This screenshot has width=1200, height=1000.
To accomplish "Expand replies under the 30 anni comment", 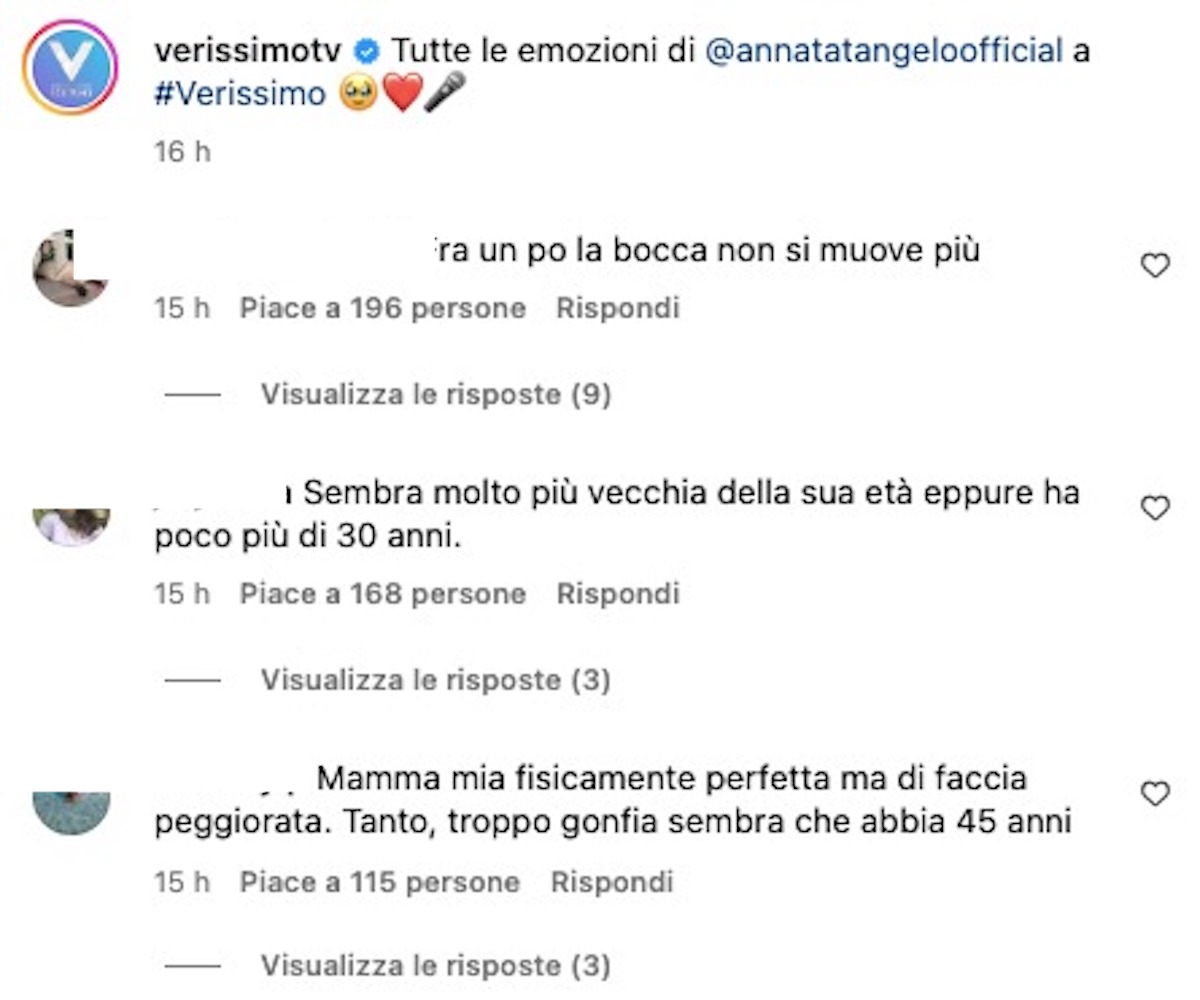I will 435,681.
